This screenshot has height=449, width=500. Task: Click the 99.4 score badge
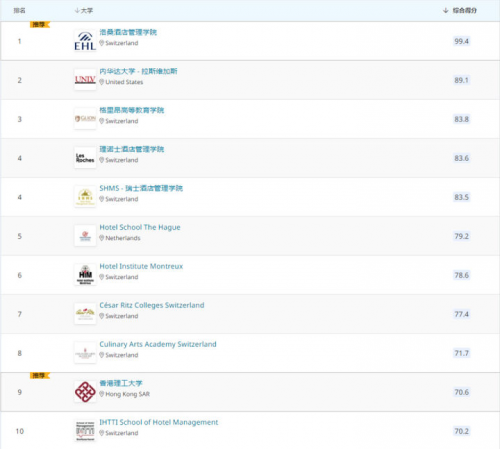click(462, 41)
